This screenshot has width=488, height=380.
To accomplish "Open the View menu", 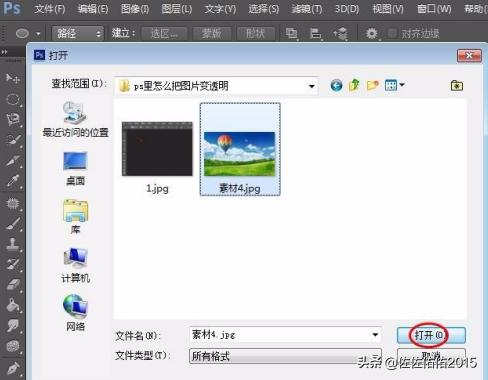I will (388, 9).
